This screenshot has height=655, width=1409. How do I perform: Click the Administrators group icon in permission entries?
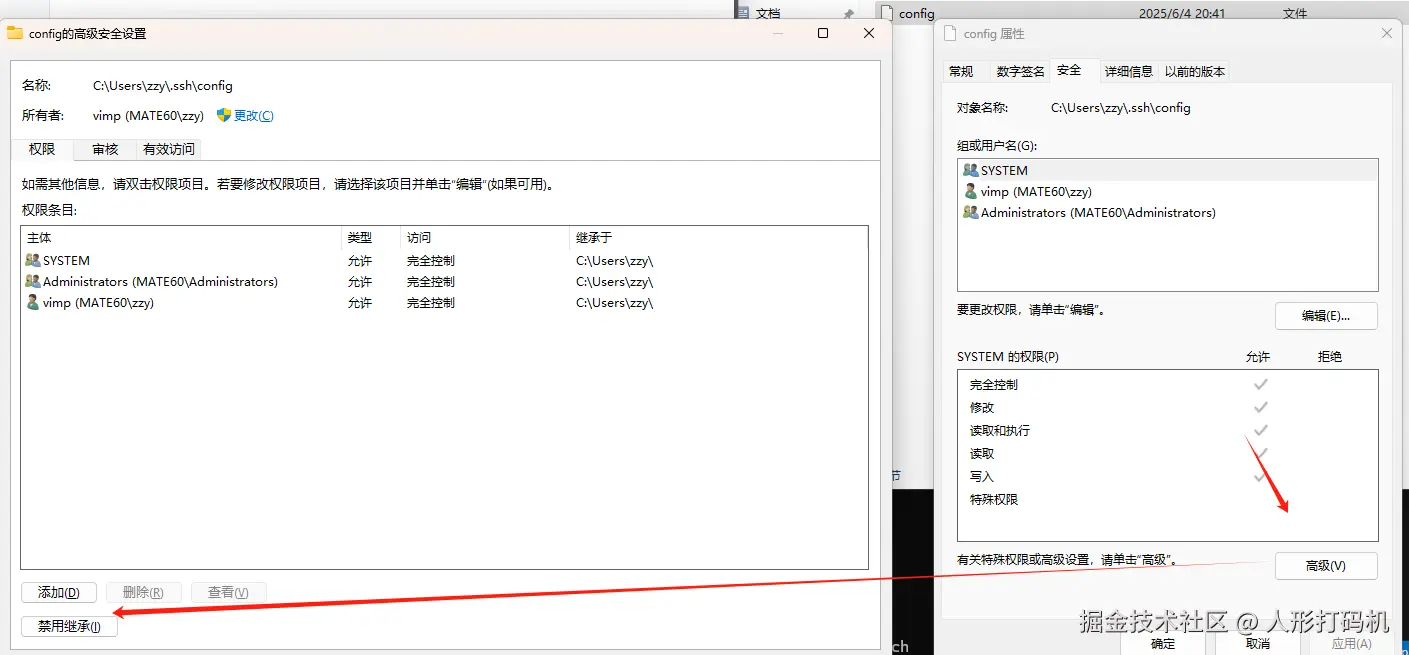coord(33,281)
